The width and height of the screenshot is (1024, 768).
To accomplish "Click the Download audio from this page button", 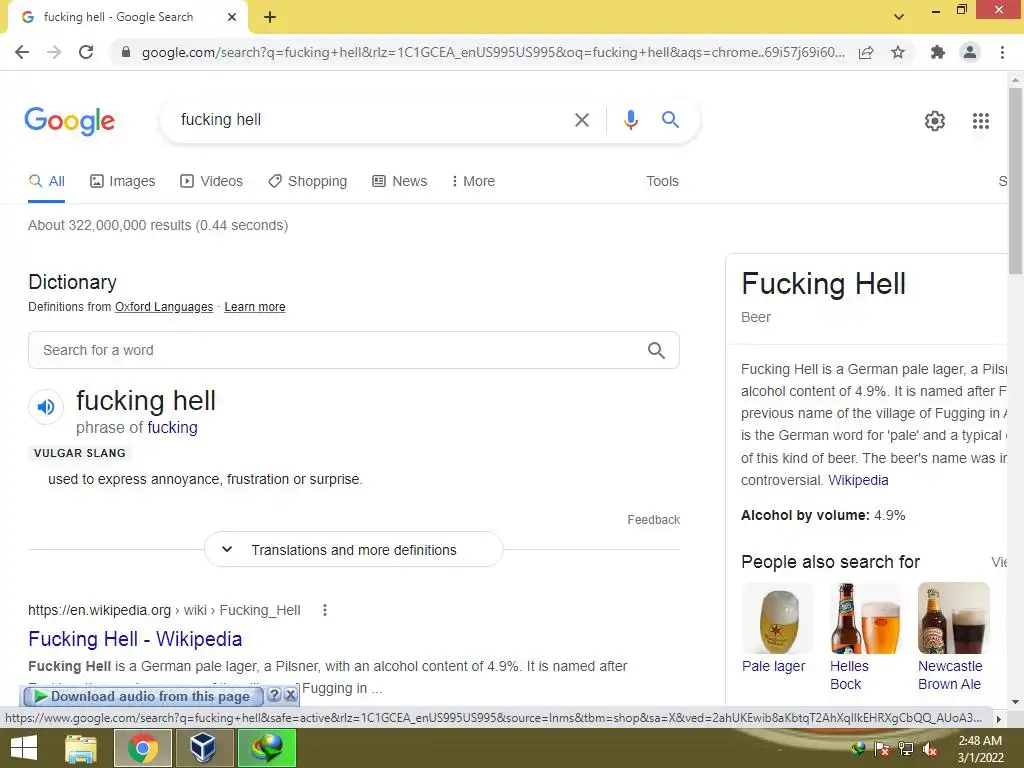I will [x=143, y=697].
